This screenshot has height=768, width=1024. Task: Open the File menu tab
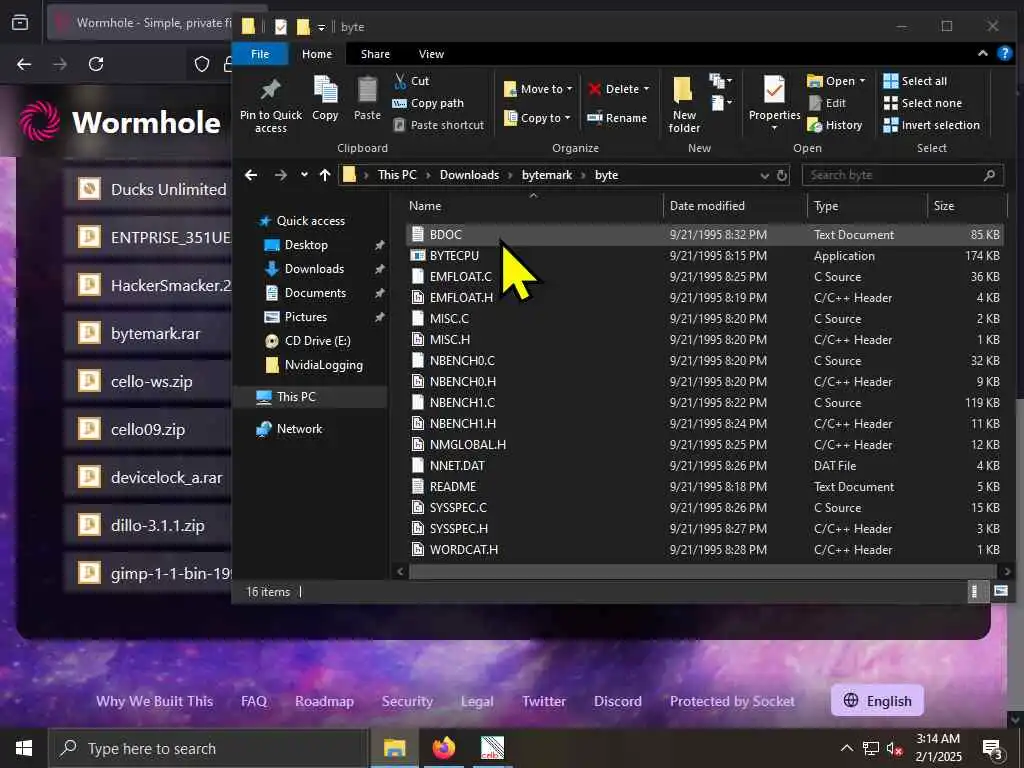(260, 54)
